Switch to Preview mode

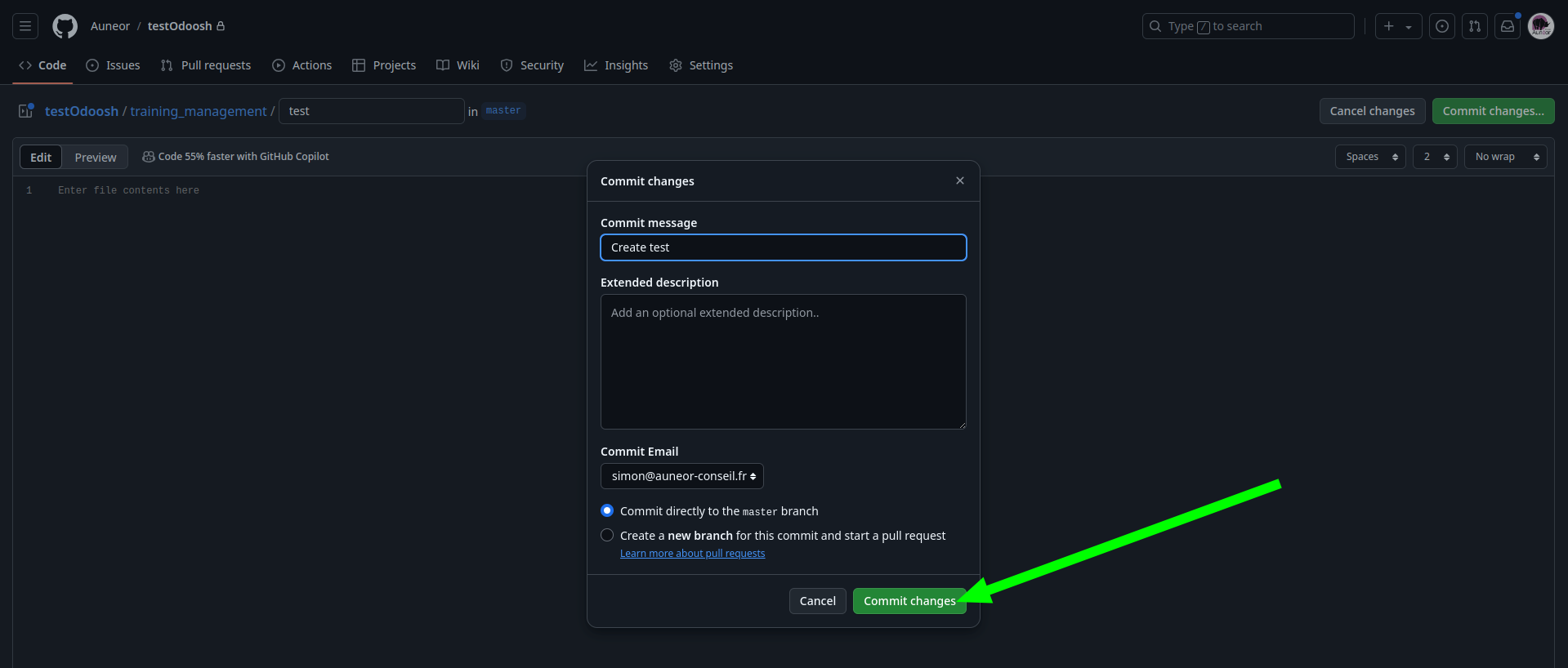click(x=96, y=157)
